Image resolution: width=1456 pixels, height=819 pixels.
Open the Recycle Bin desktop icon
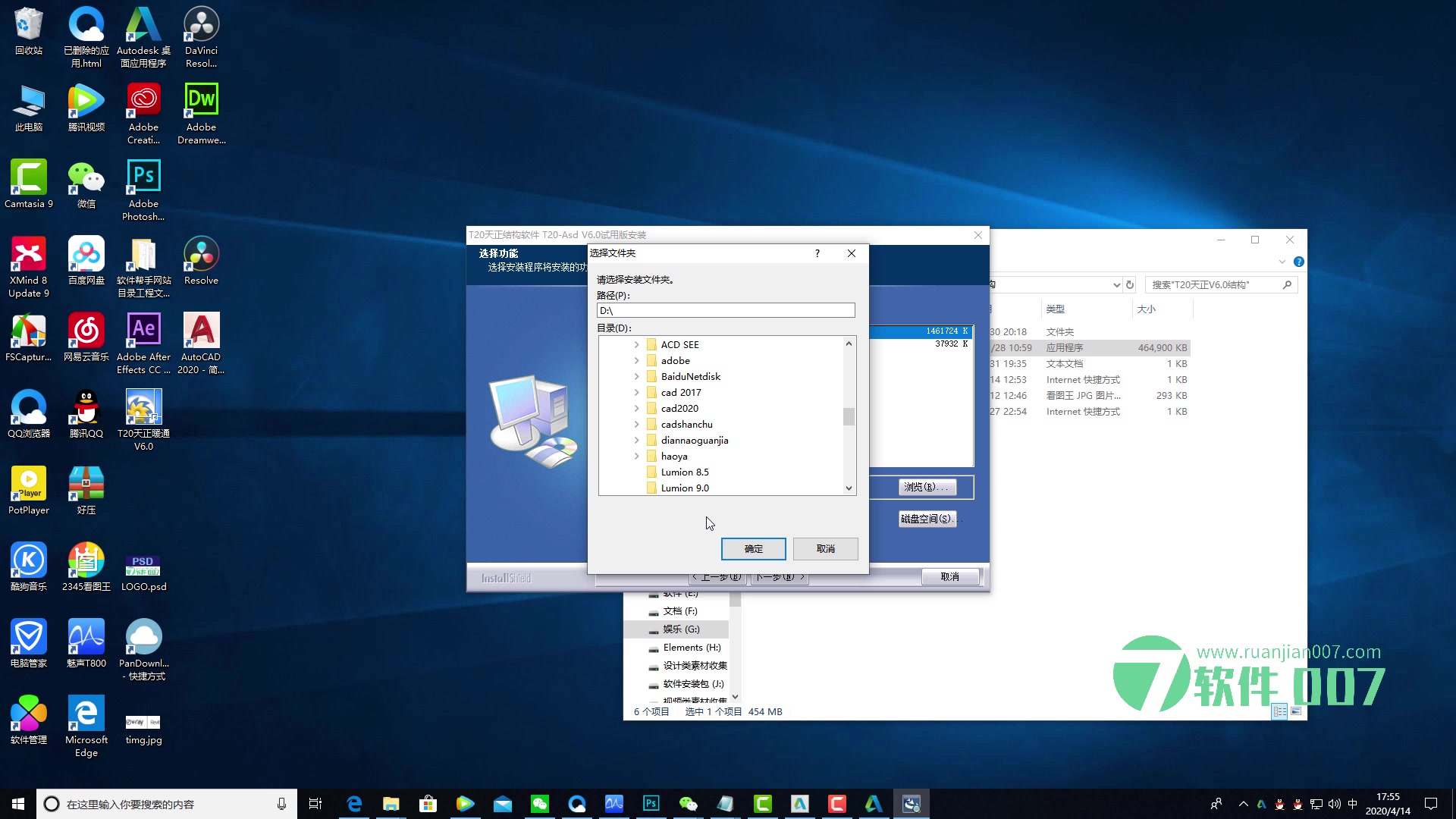coord(29,30)
